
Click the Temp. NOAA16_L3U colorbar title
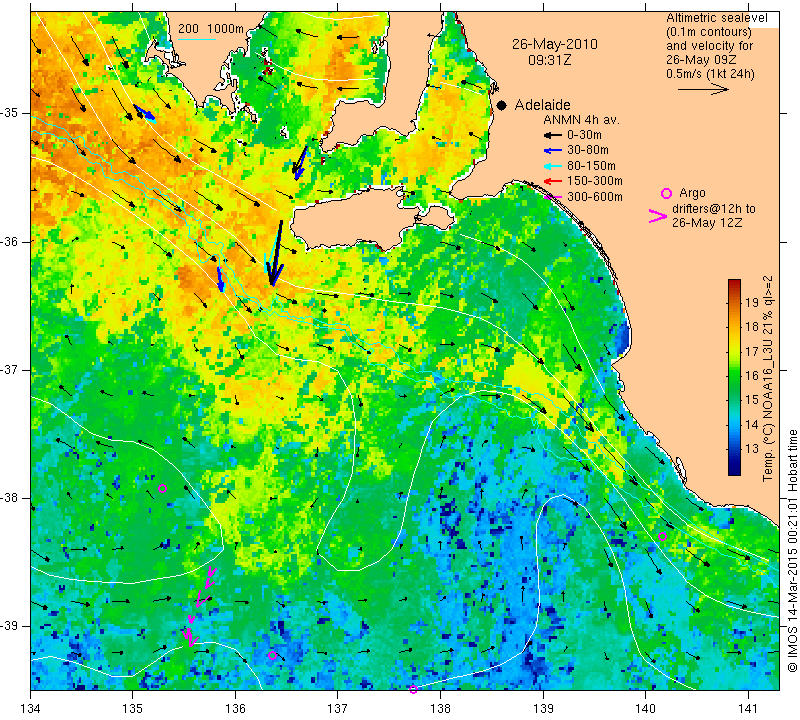768,378
